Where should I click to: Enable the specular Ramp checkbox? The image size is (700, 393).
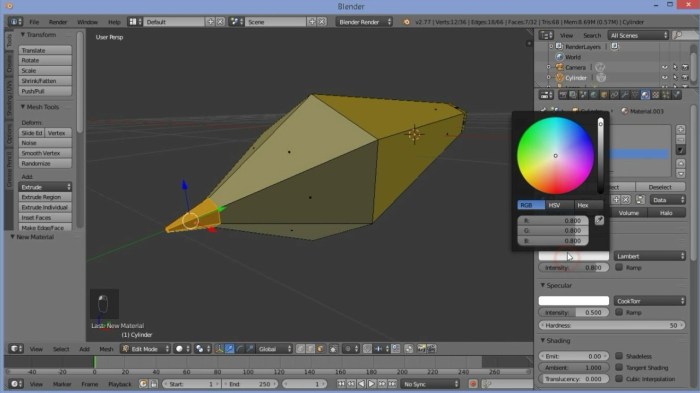pyautogui.click(x=619, y=312)
